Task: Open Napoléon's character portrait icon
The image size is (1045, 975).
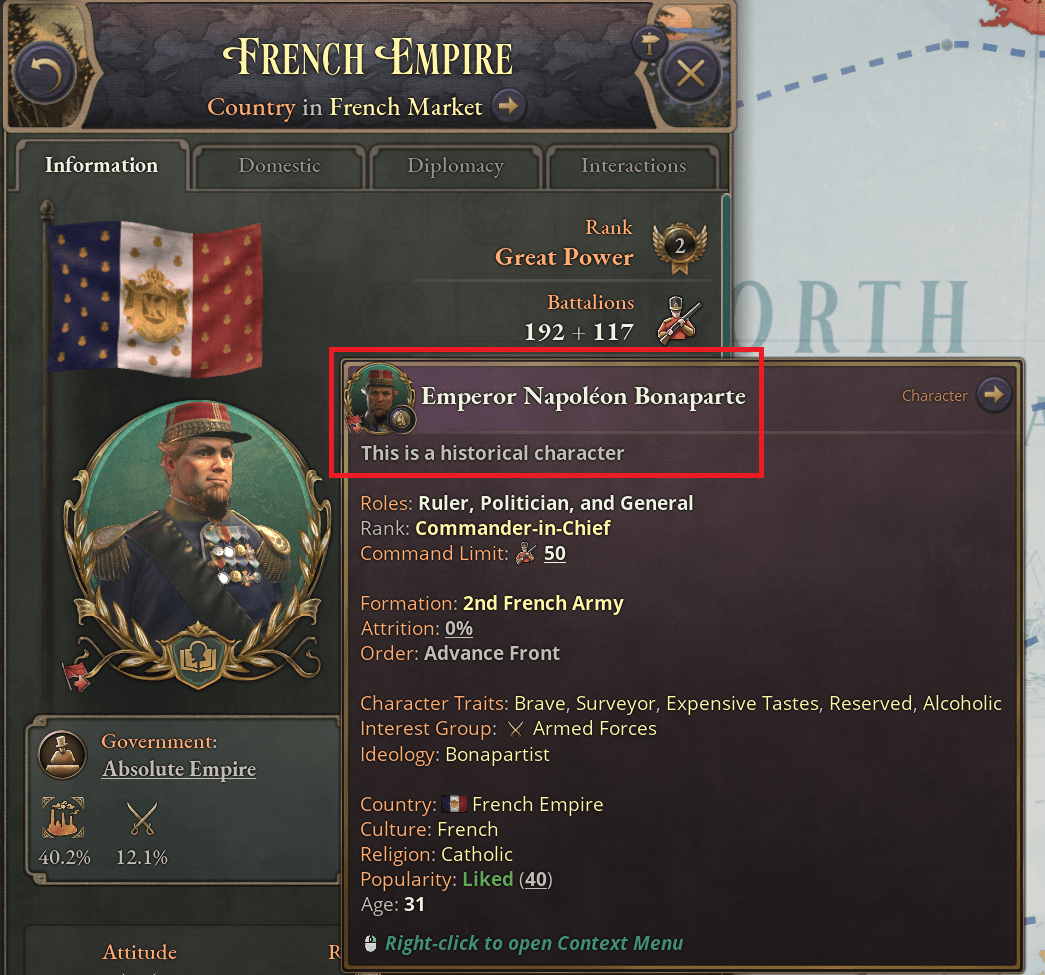Action: tap(380, 396)
